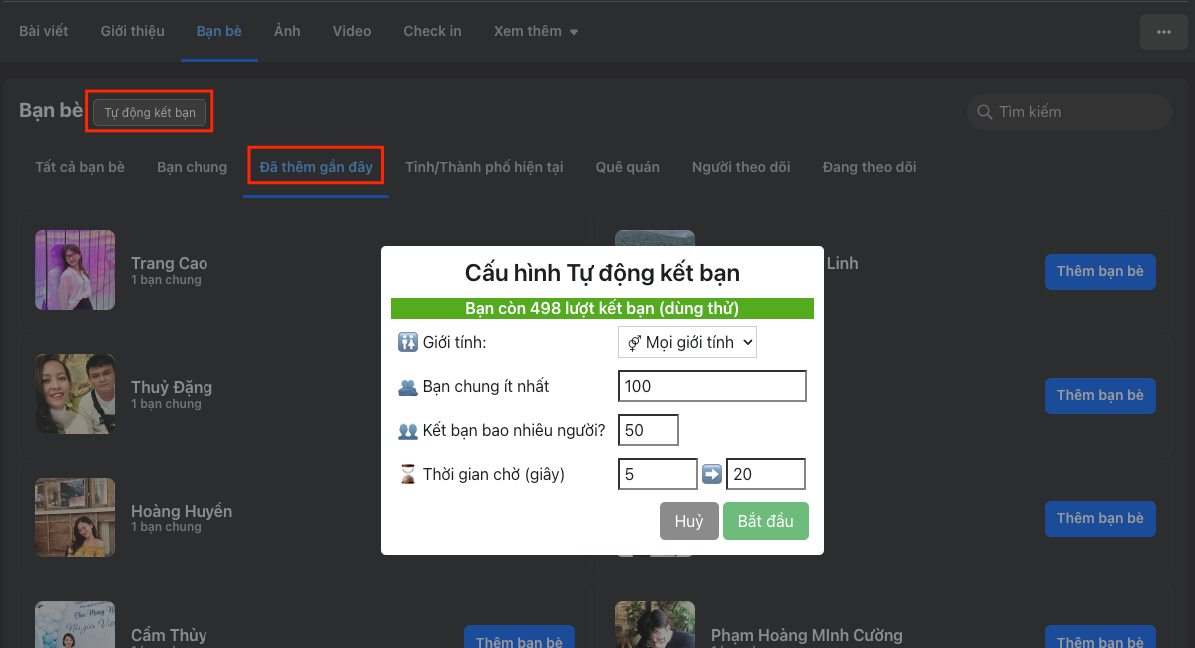Click the maximum wait time field showing 20
This screenshot has height=648, width=1195.
(x=766, y=474)
